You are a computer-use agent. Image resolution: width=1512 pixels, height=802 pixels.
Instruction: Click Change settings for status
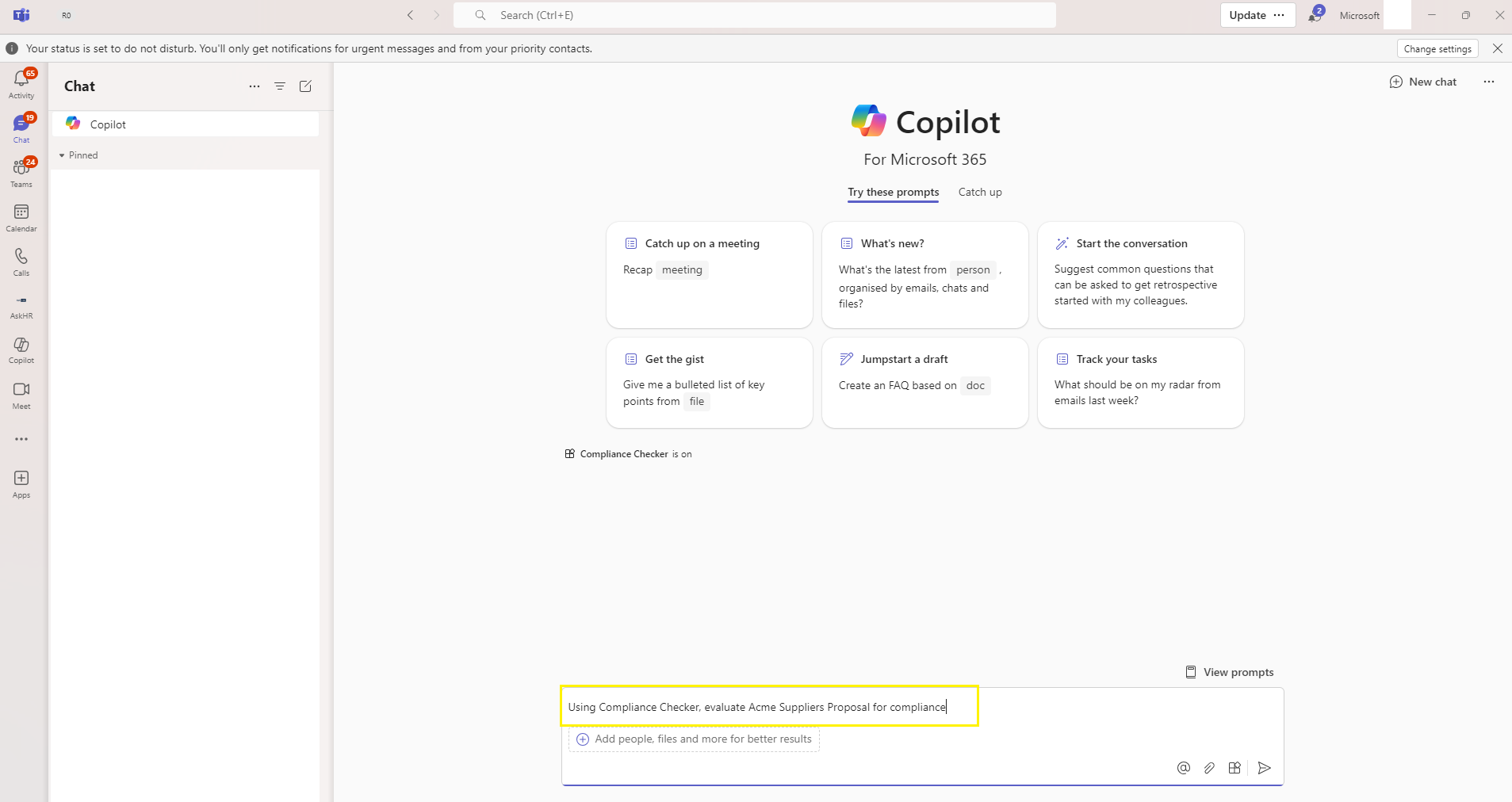pos(1437,49)
